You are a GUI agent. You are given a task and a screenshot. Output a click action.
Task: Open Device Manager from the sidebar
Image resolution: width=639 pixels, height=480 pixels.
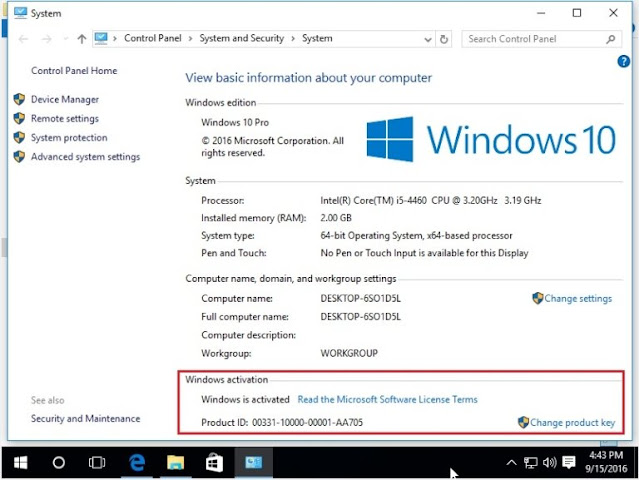tap(65, 99)
